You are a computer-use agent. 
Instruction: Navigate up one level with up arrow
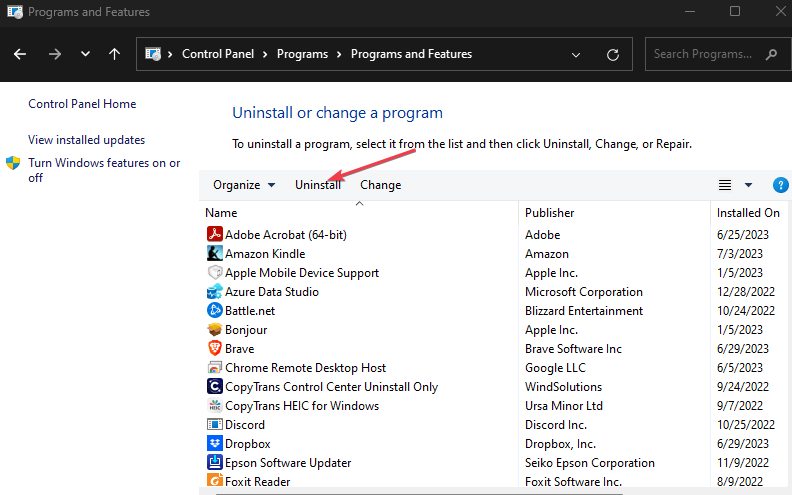point(114,54)
